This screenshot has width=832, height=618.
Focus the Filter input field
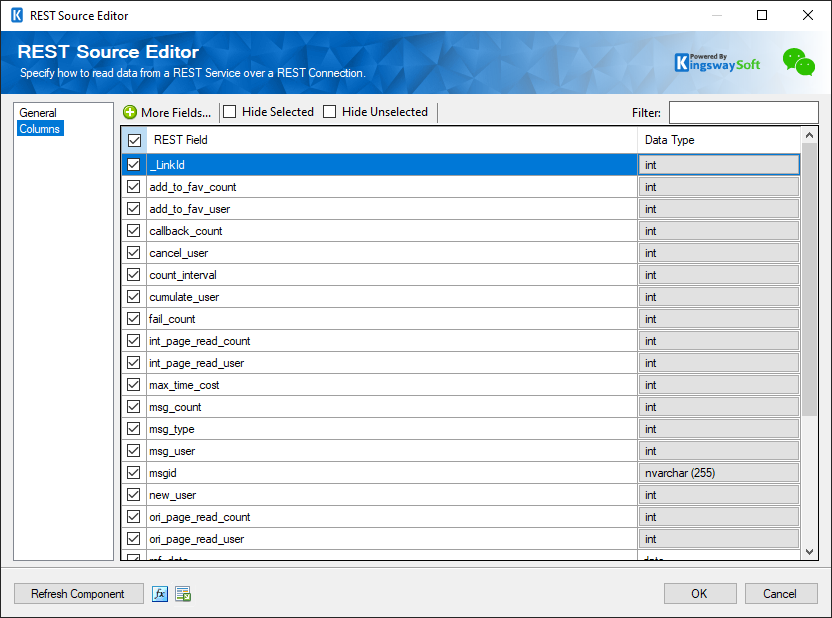coord(743,112)
